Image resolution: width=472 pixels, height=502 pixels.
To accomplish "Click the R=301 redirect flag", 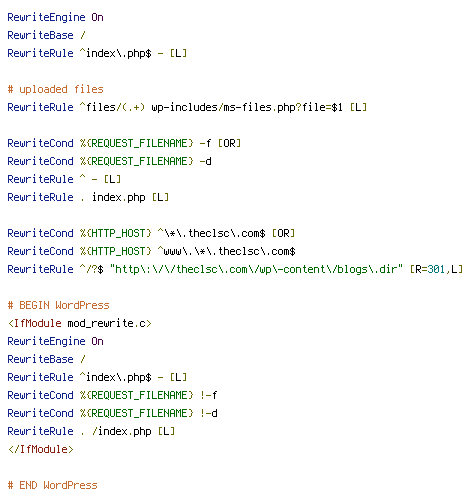I will point(430,269).
